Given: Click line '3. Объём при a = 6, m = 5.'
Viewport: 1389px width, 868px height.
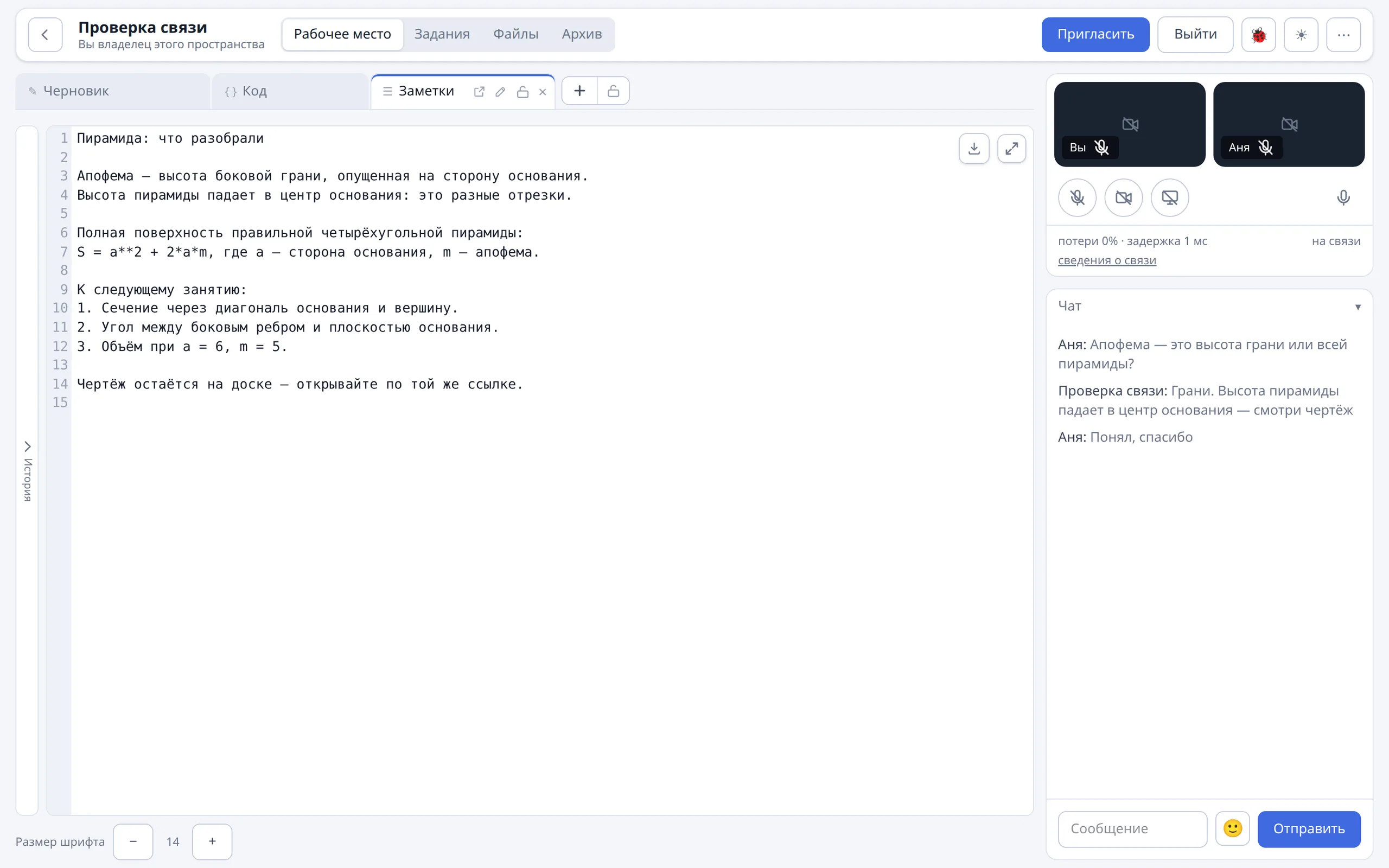Looking at the screenshot, I should click(182, 346).
